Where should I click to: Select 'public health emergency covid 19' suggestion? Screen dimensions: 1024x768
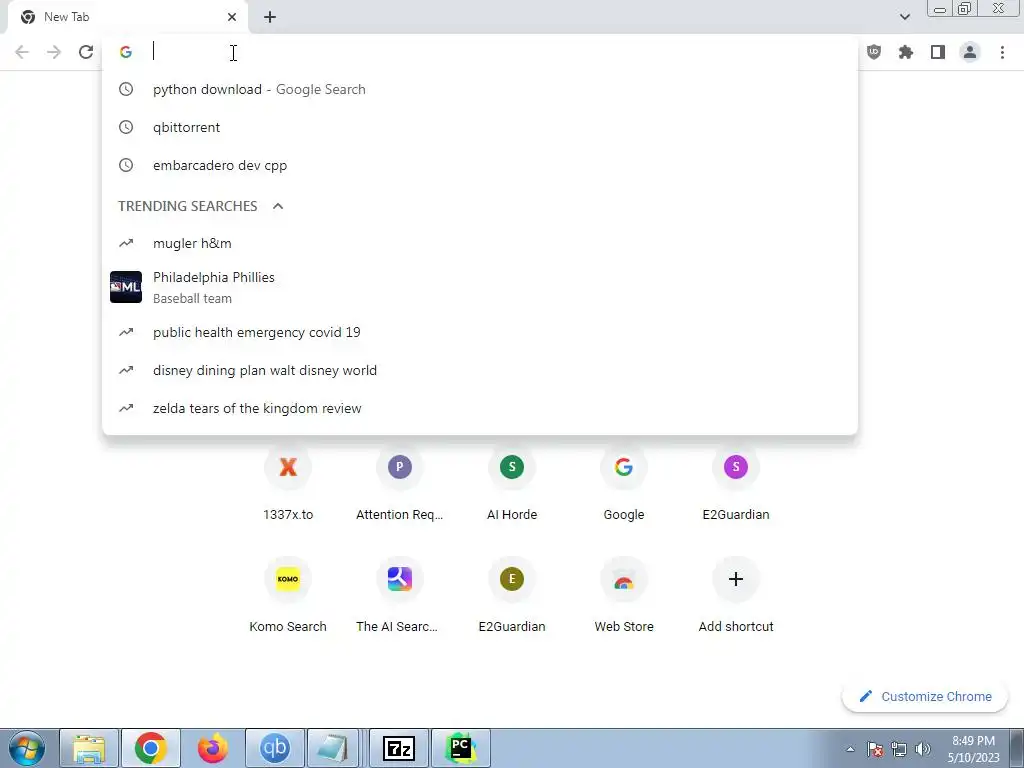[x=480, y=332]
